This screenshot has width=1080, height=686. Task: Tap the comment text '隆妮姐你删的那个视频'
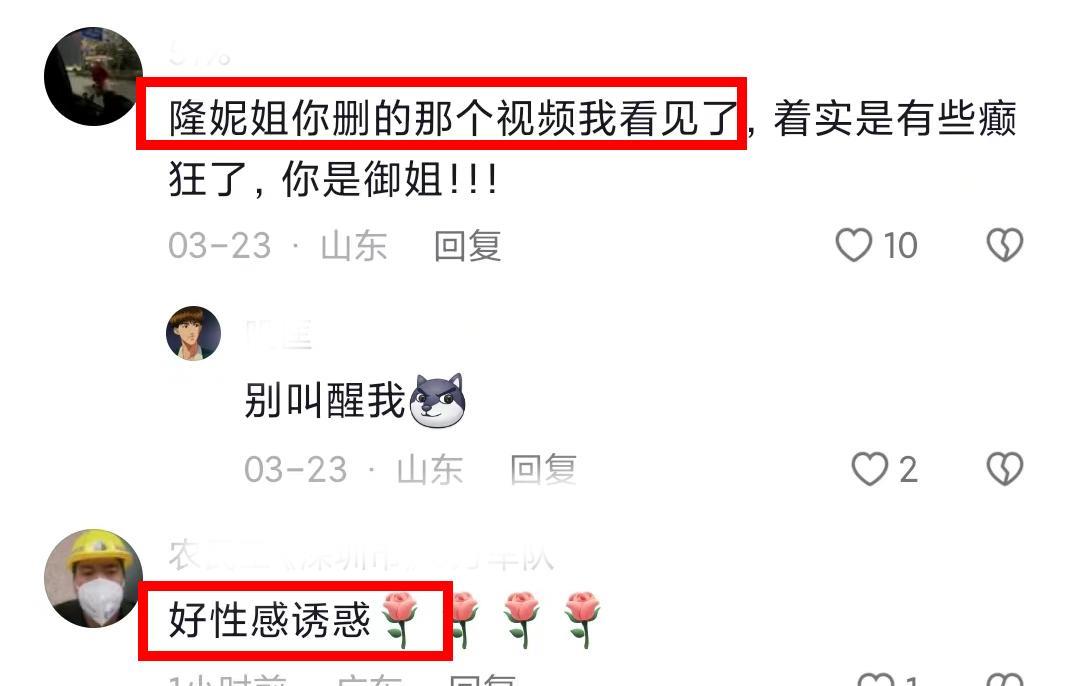373,118
